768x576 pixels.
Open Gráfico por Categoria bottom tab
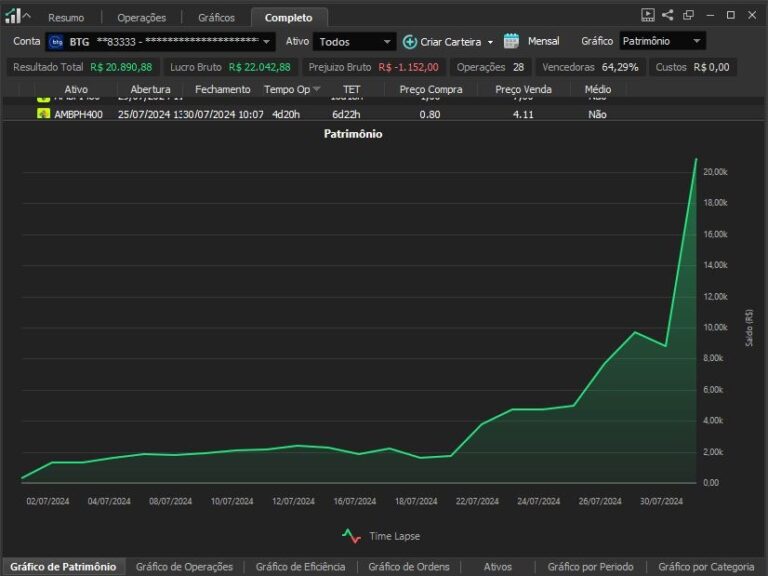(706, 567)
